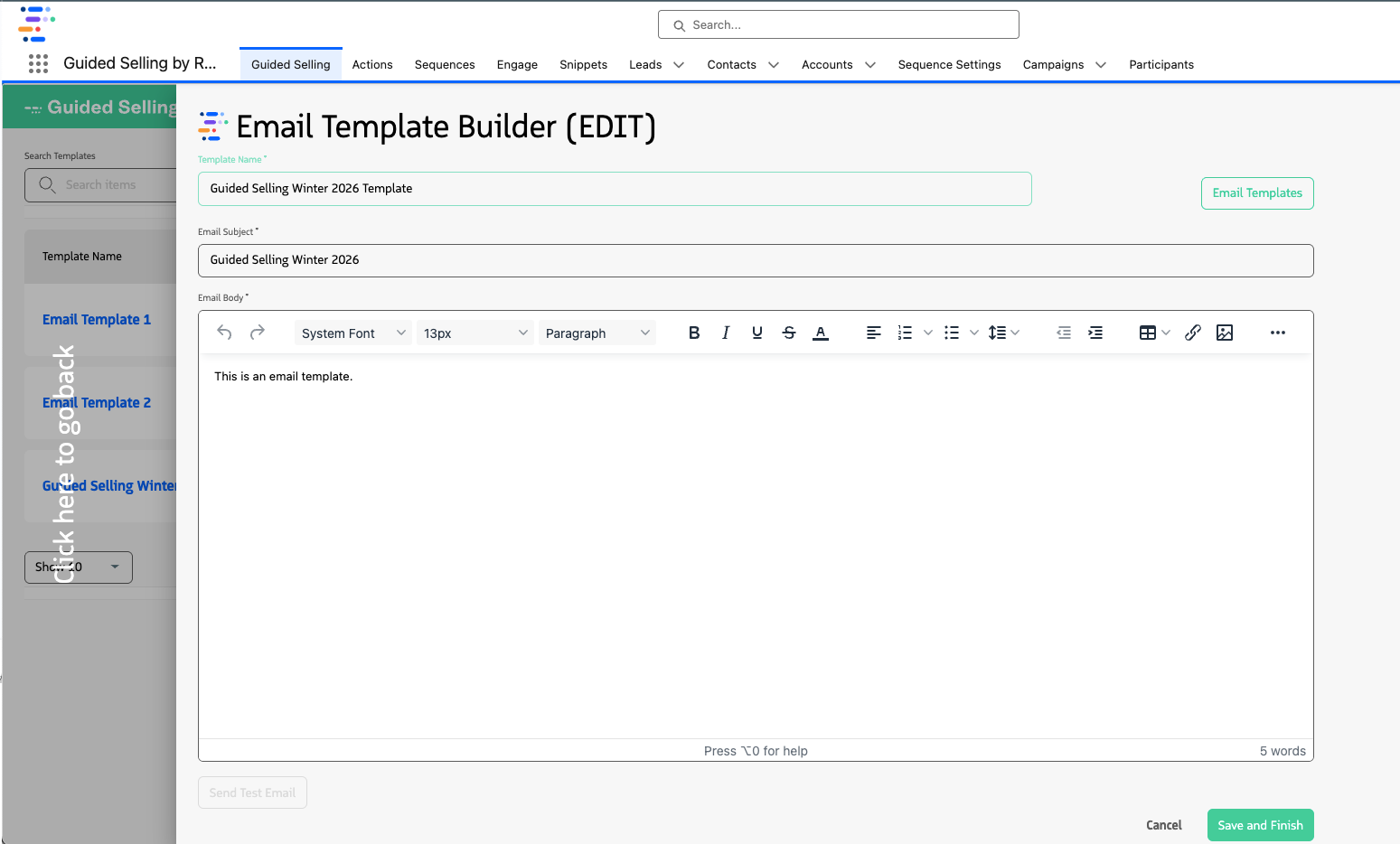1400x844 pixels.
Task: Toggle bold formatting
Action: pyautogui.click(x=693, y=333)
